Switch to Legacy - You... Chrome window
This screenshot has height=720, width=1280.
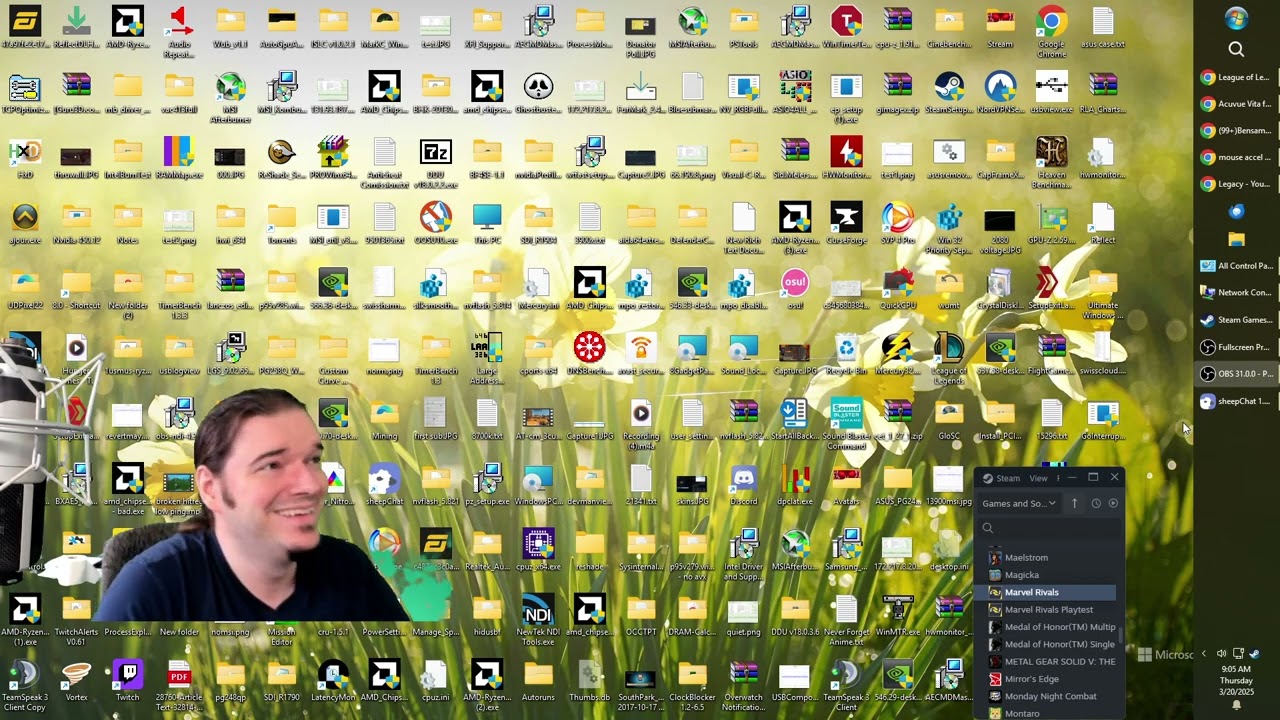(1236, 184)
